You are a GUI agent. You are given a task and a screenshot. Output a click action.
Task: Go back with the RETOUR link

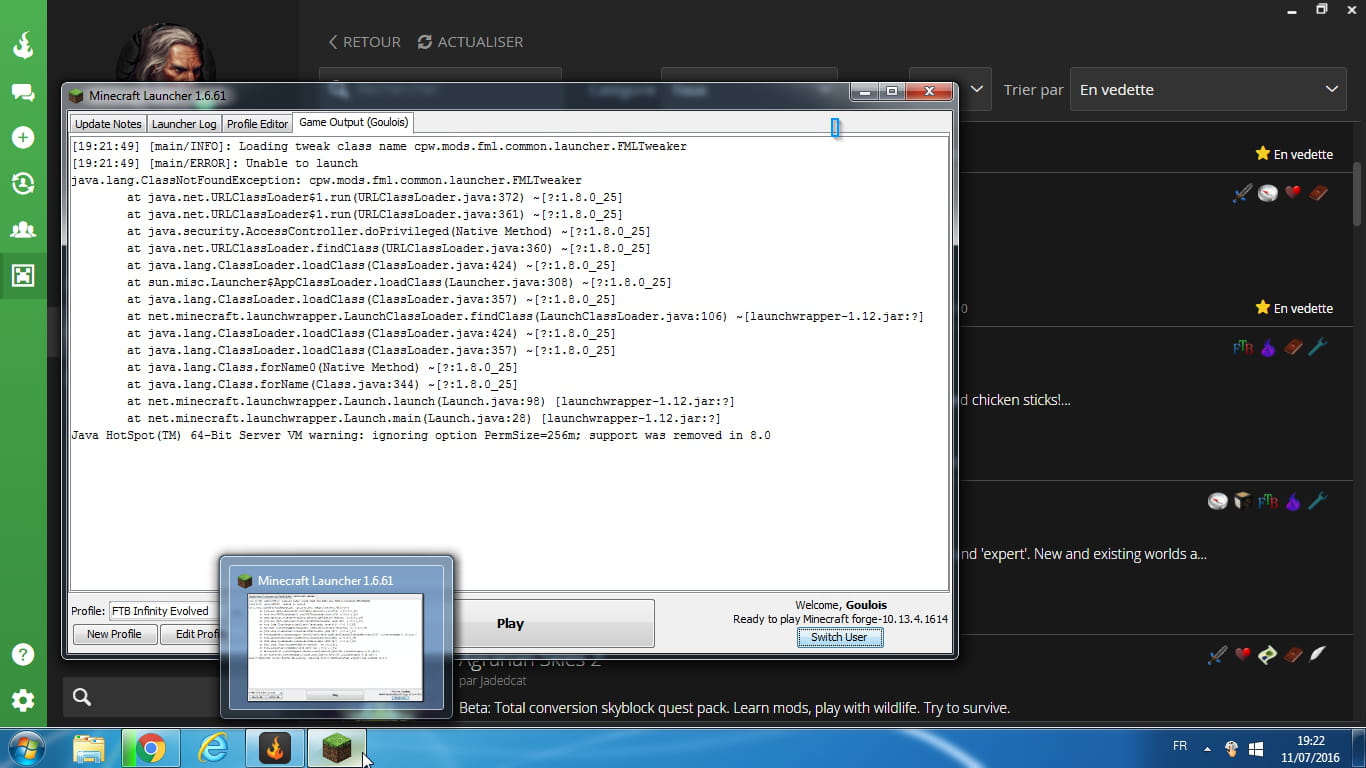tap(365, 42)
